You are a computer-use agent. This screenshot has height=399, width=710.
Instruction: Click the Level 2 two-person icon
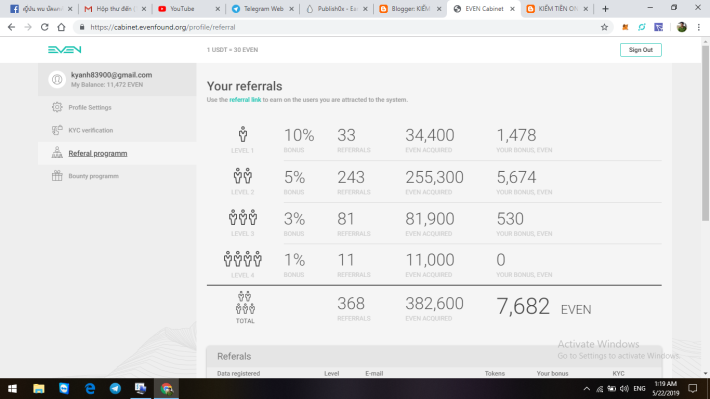(x=243, y=176)
